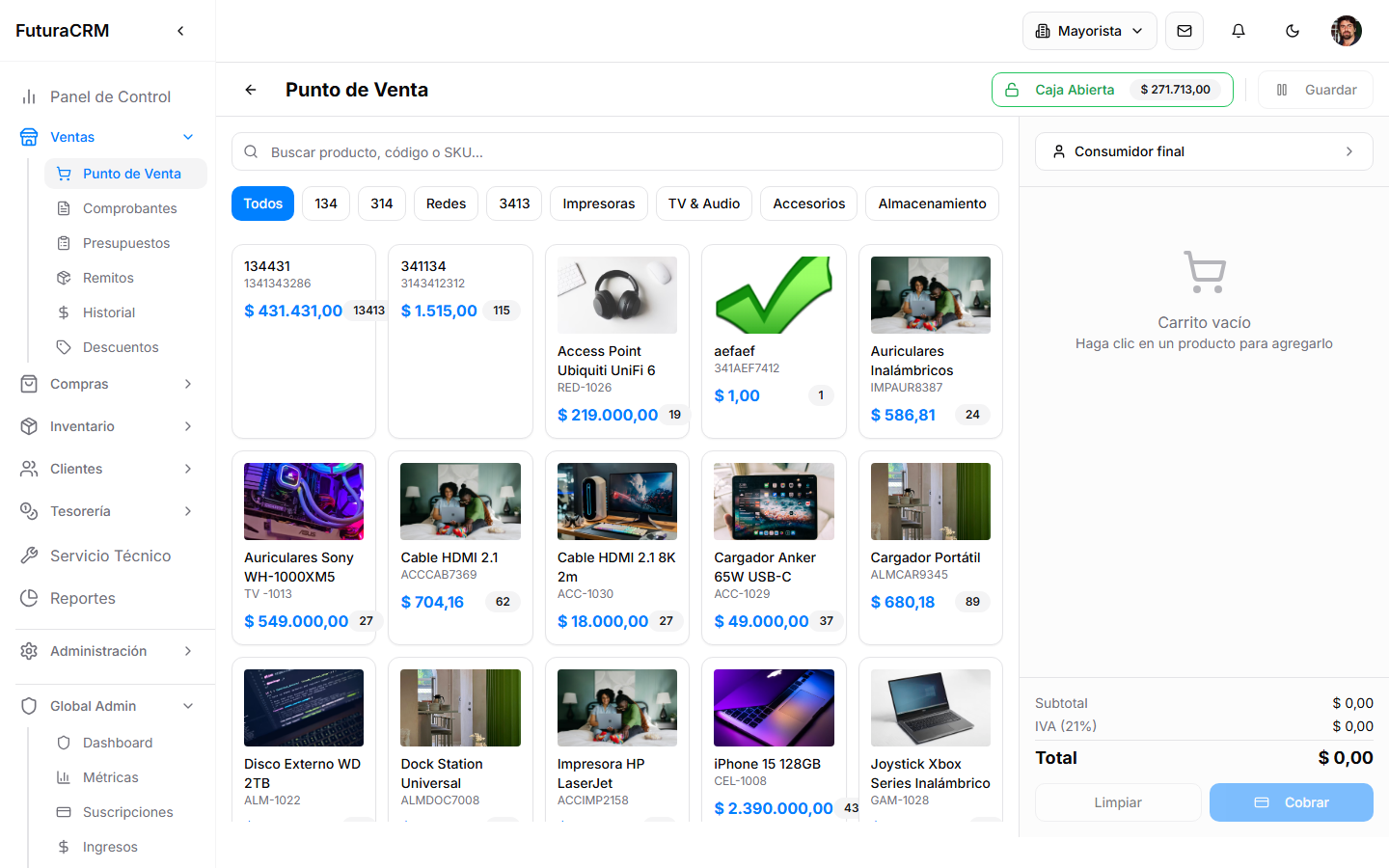This screenshot has height=868, width=1389.
Task: Add Cargador Anker 65W USB-C product
Action: 774,548
